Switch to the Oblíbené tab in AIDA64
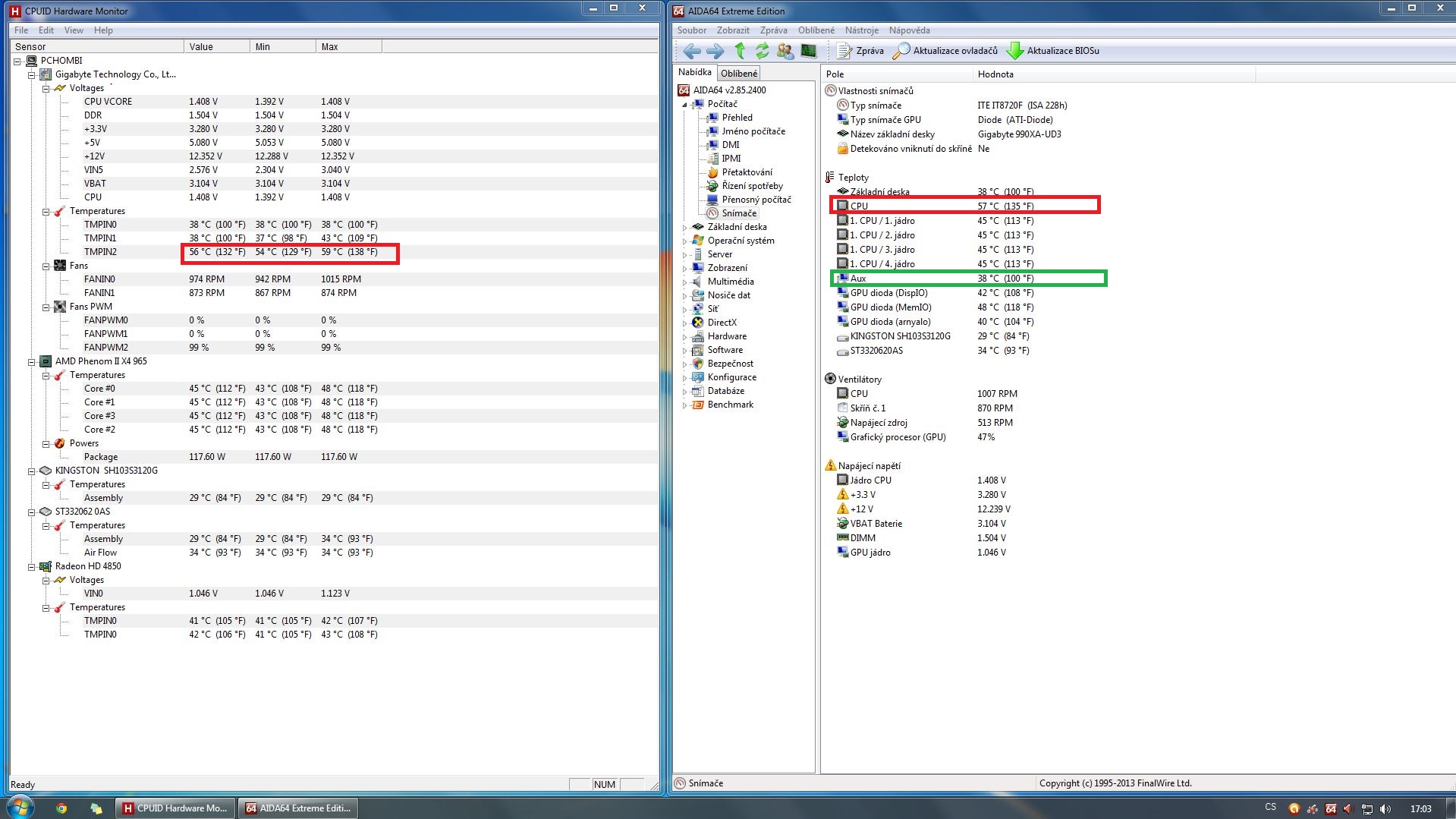The height and width of the screenshot is (819, 1456). coord(739,74)
